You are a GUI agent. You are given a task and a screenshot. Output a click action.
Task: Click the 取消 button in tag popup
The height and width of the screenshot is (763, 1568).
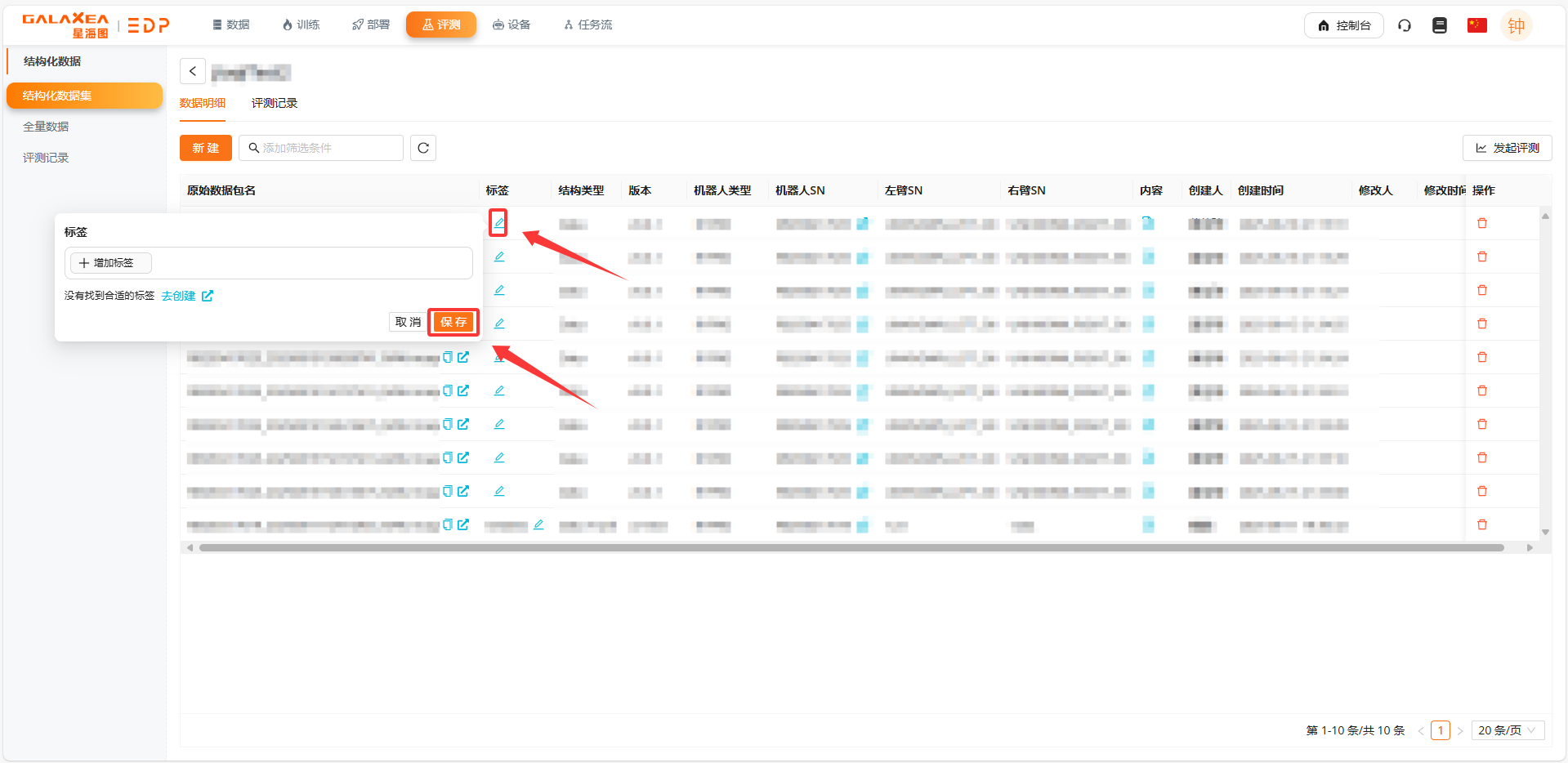408,322
